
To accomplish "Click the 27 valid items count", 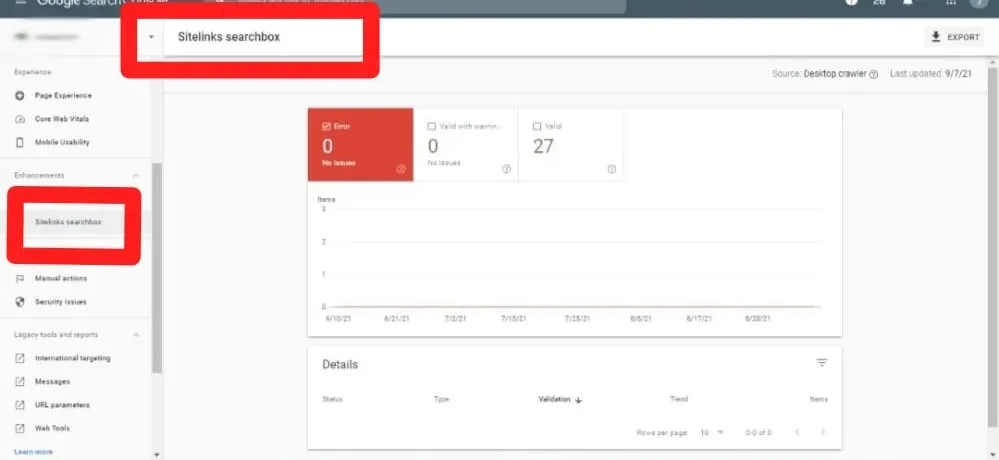I will pyautogui.click(x=543, y=147).
